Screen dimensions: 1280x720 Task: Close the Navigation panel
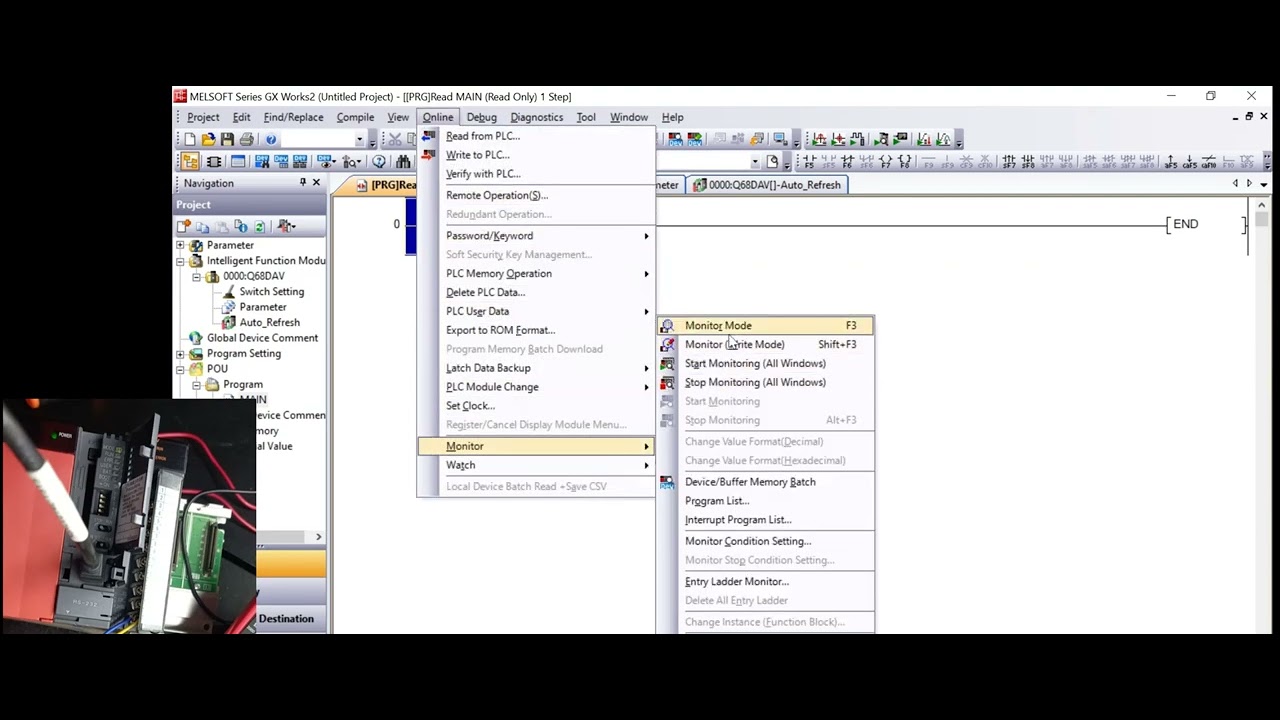316,183
